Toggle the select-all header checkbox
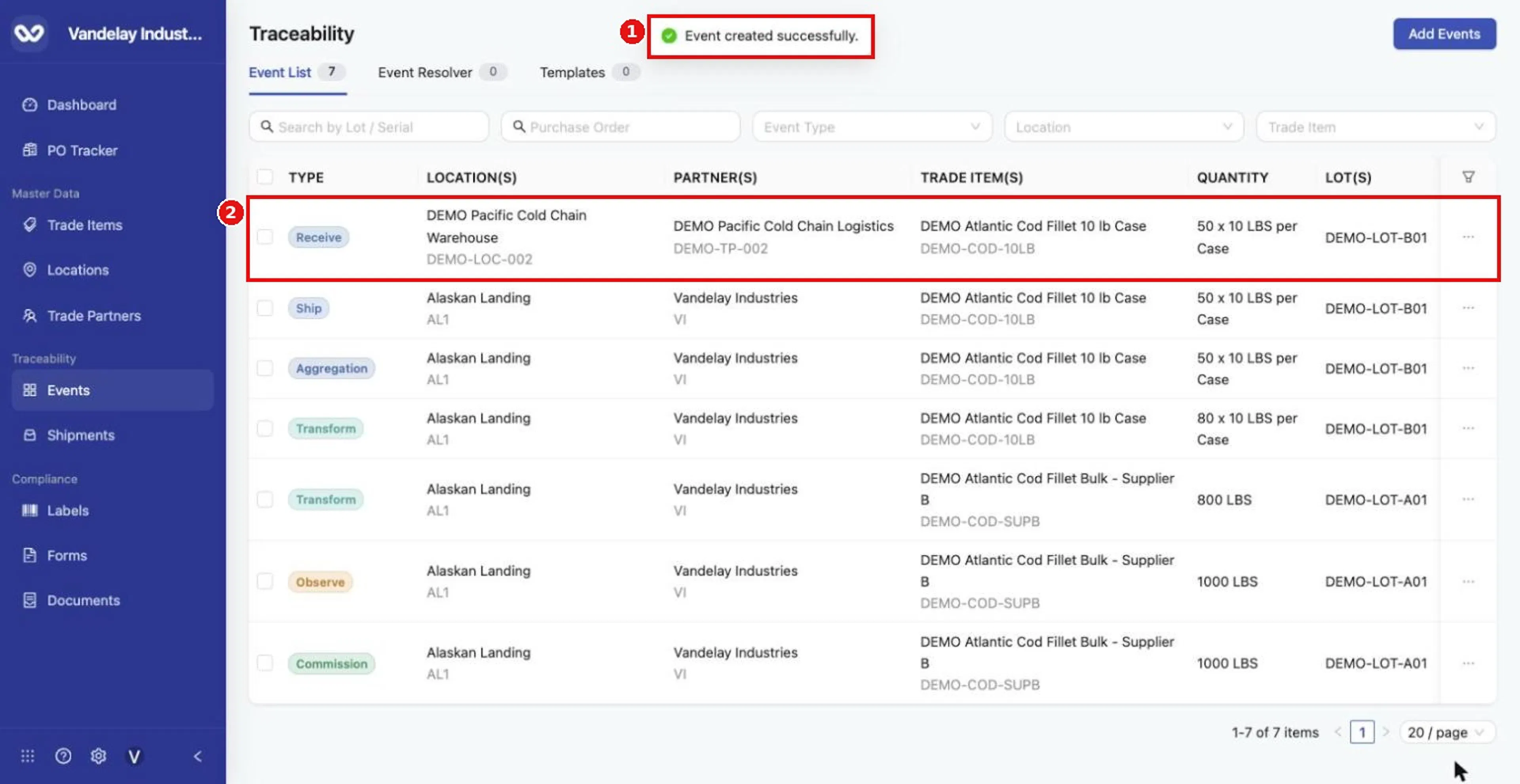Viewport: 1520px width, 784px height. pos(265,177)
